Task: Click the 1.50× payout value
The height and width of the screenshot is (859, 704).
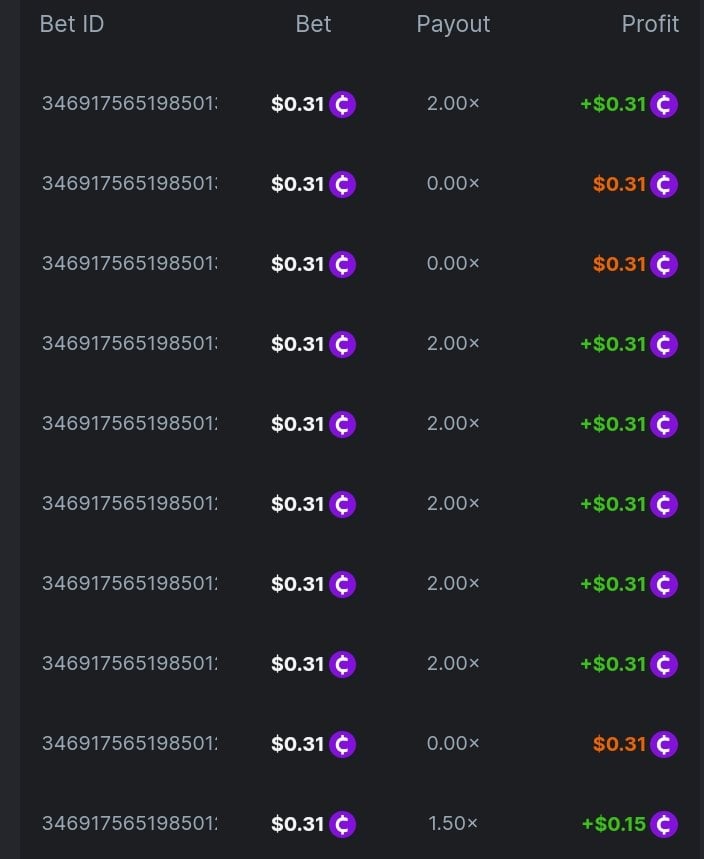Action: coord(453,824)
